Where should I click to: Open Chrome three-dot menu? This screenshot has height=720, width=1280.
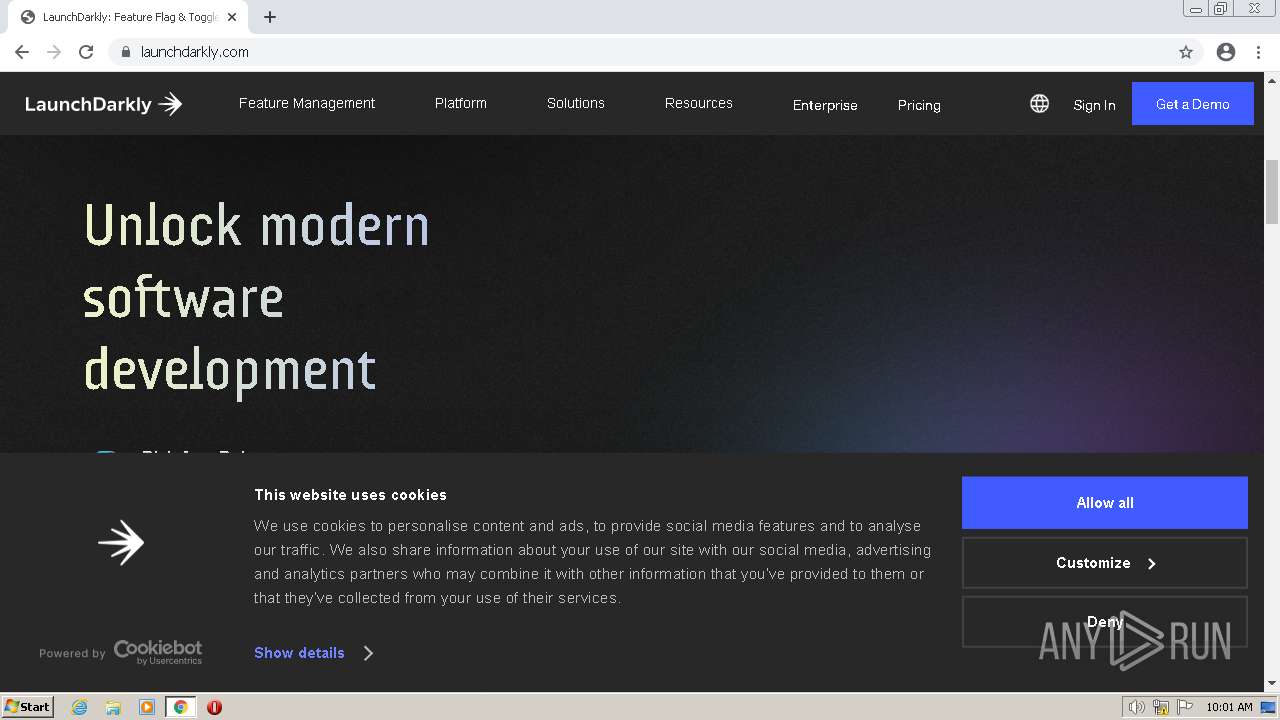tap(1257, 52)
